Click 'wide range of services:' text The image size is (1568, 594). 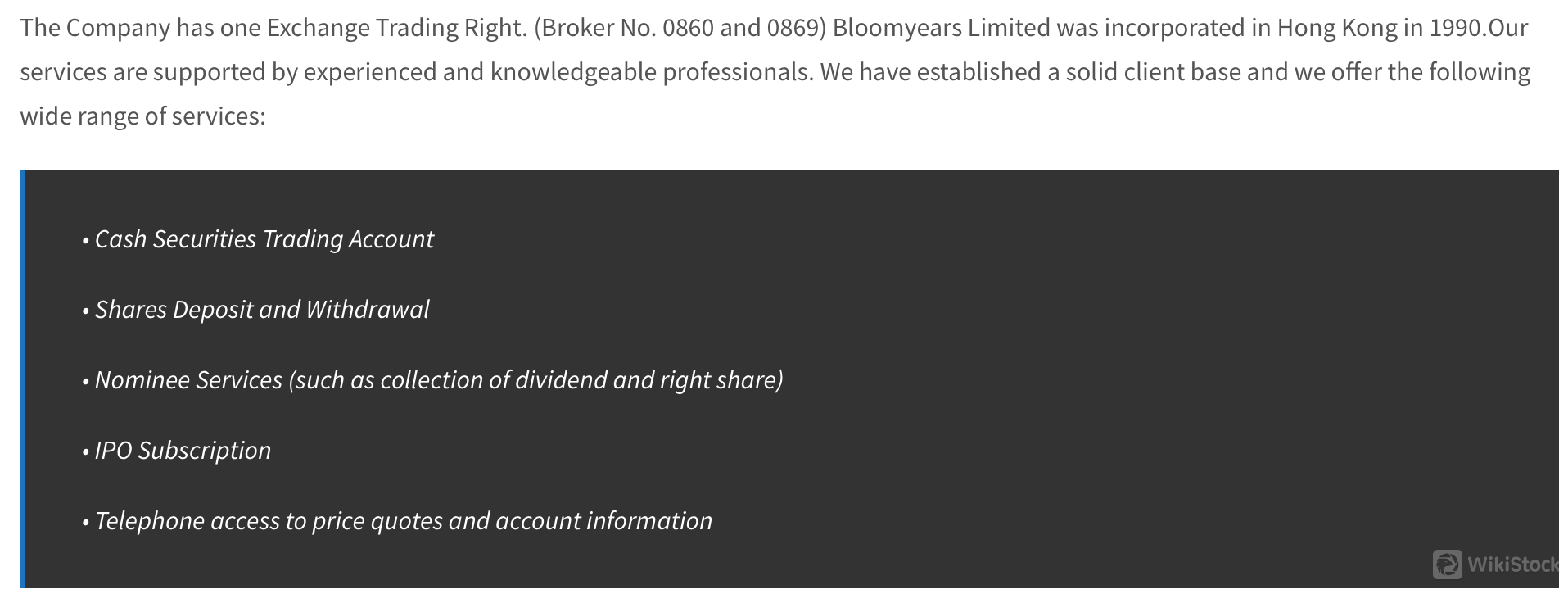pos(142,116)
